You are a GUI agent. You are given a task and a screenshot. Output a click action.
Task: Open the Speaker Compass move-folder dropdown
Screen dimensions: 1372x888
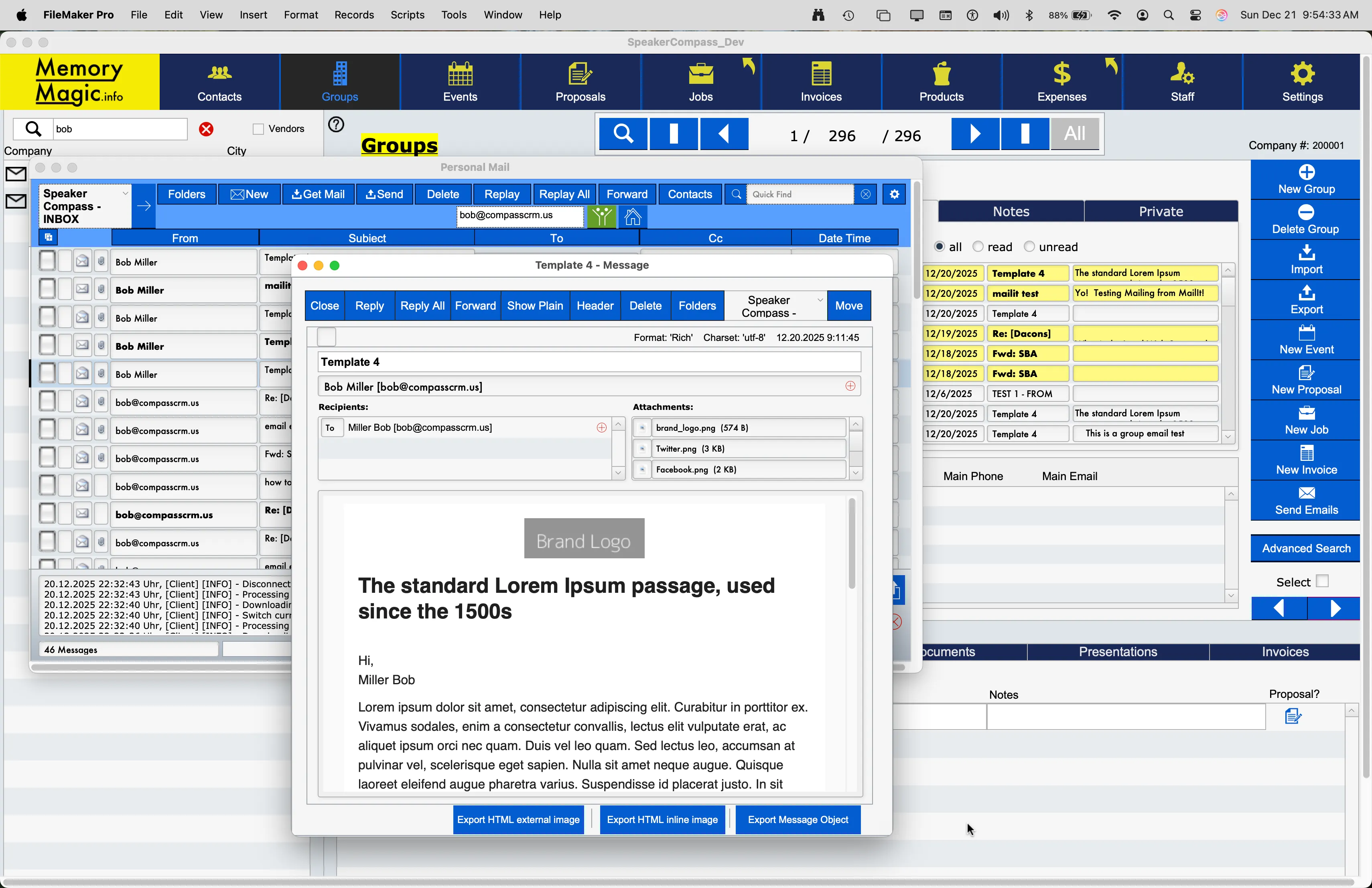pos(775,306)
